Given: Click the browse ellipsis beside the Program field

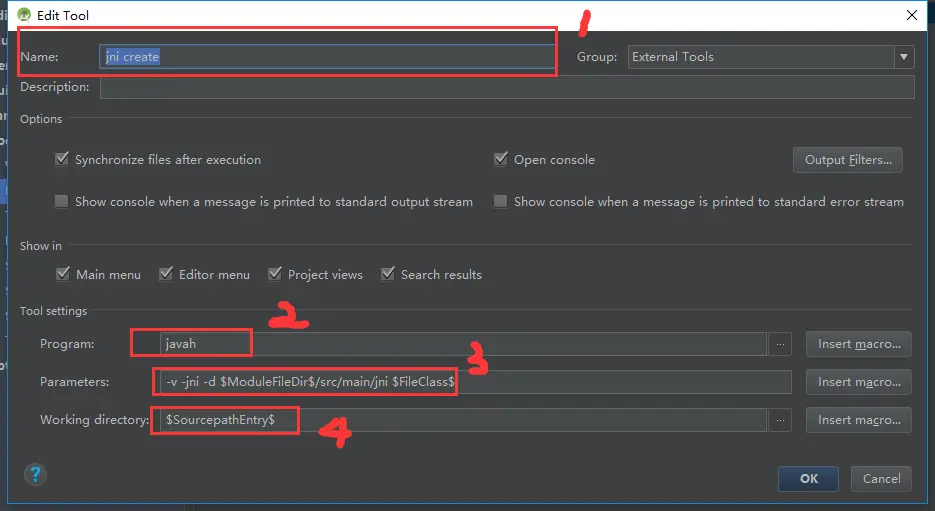Looking at the screenshot, I should (780, 344).
